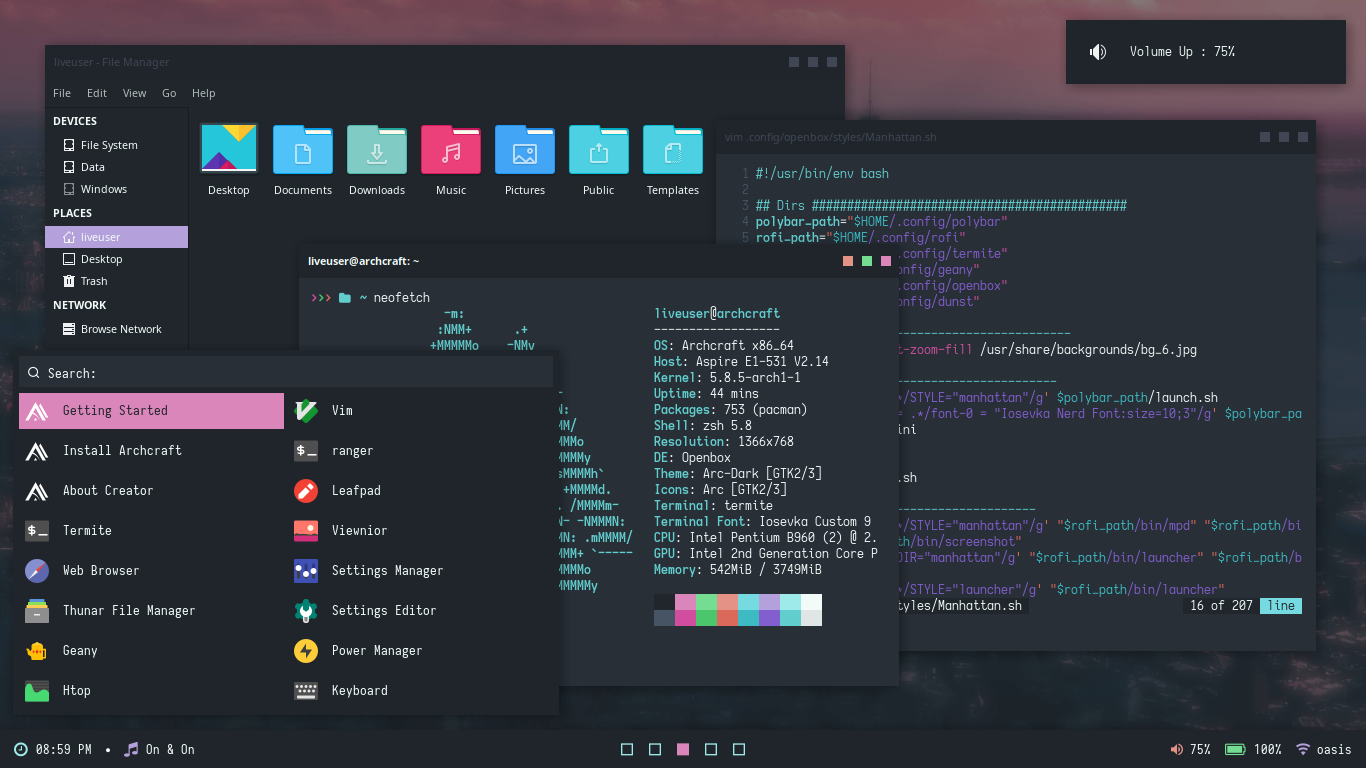
Task: Launch Thunar File Manager from the launcher
Action: click(x=152, y=611)
